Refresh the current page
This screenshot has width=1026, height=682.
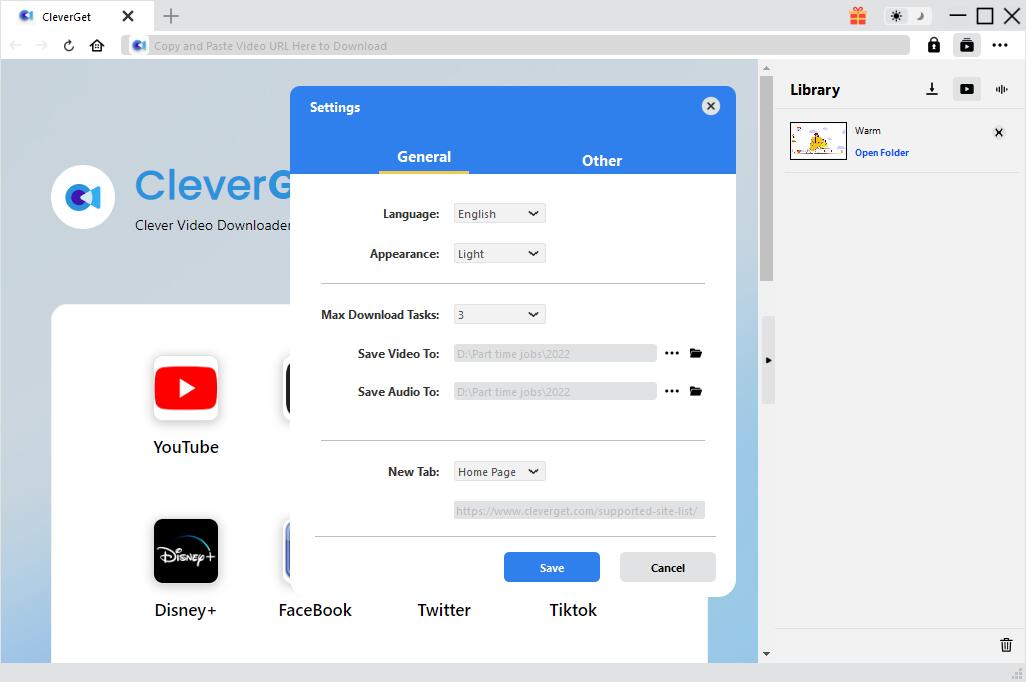click(68, 45)
